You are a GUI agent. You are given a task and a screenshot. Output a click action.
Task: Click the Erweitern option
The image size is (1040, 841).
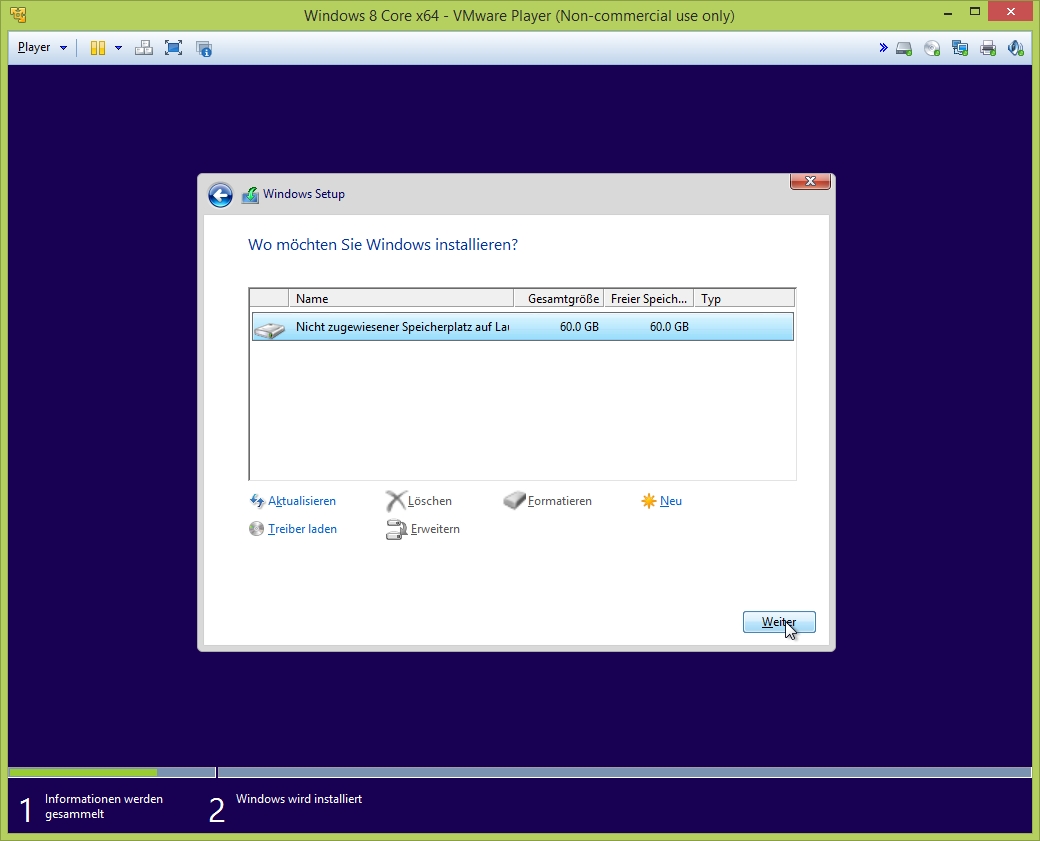click(435, 529)
